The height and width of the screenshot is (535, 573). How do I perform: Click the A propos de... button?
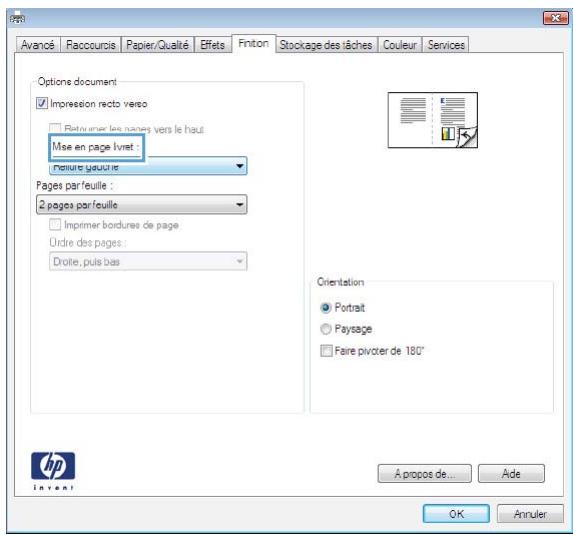tap(424, 474)
